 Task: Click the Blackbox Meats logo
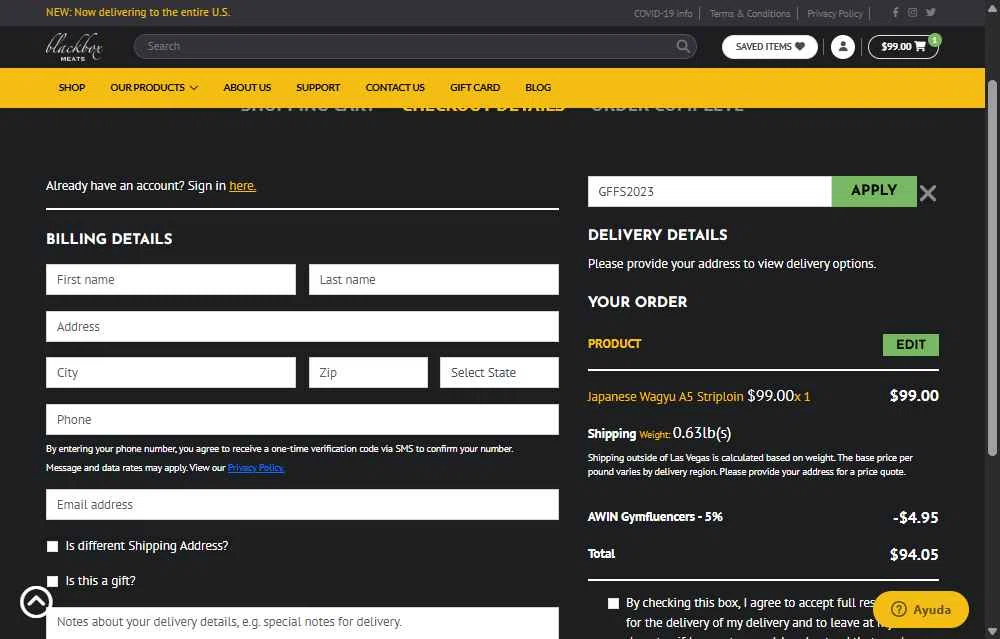[x=73, y=47]
